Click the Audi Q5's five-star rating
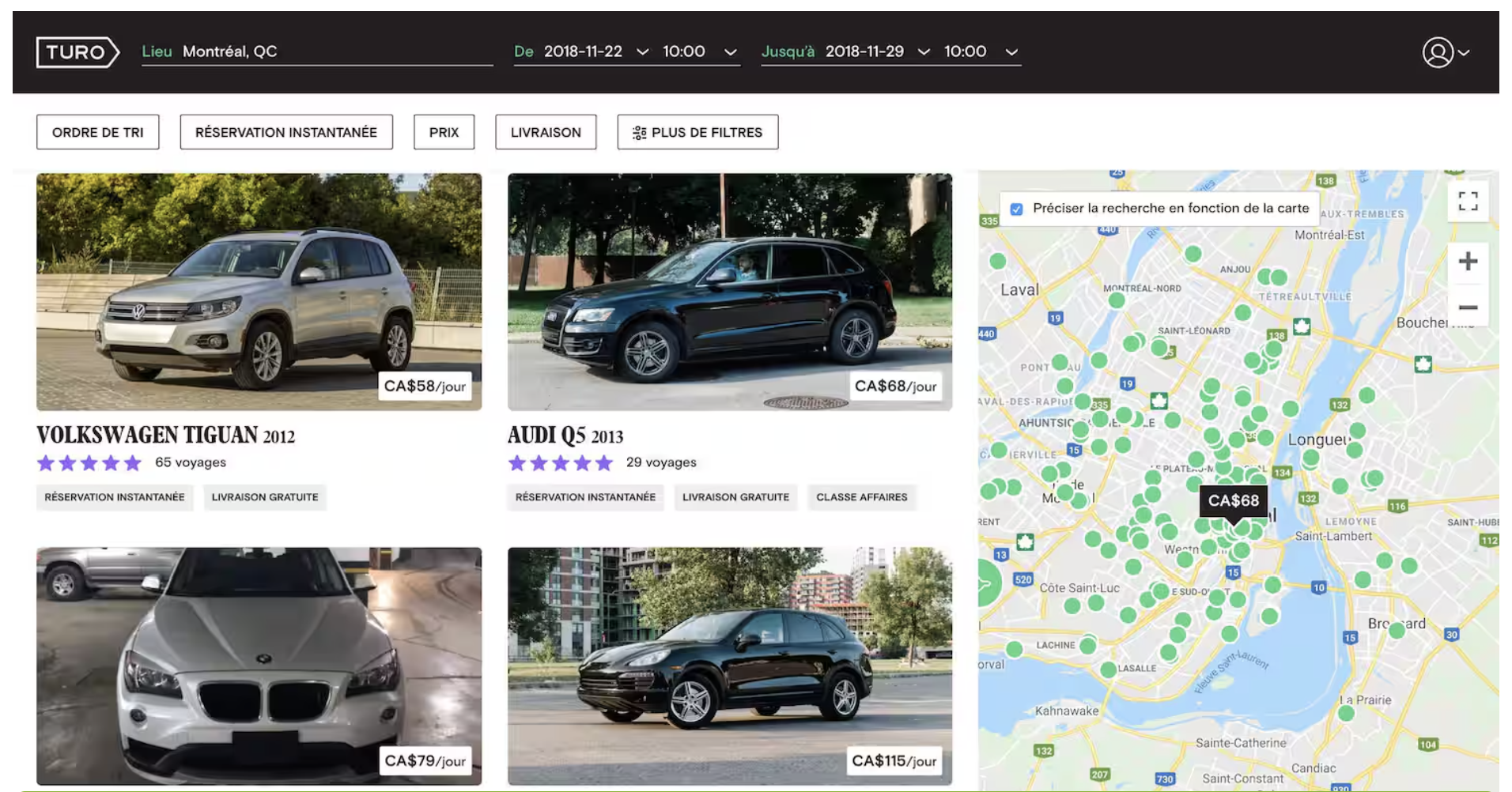Image resolution: width=1512 pixels, height=792 pixels. 561,463
